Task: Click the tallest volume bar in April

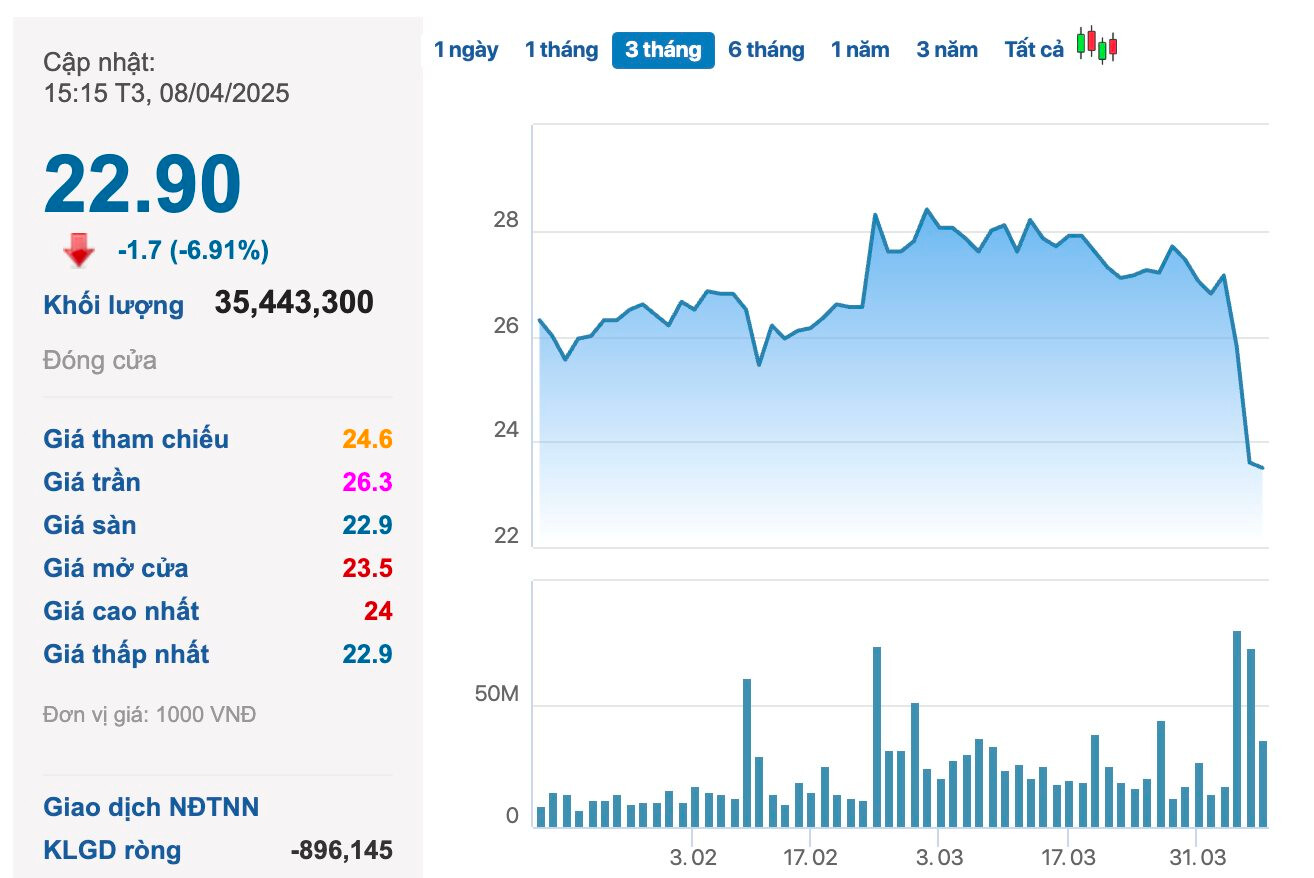Action: click(x=1237, y=728)
